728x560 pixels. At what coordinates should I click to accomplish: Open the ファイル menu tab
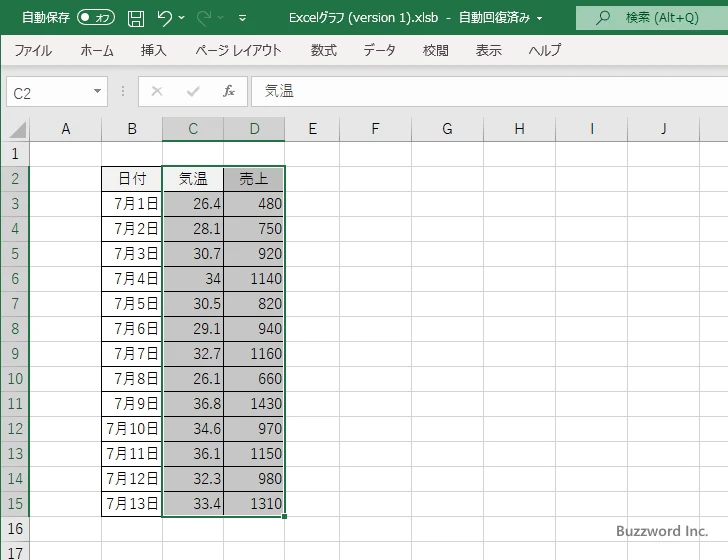coord(33,50)
